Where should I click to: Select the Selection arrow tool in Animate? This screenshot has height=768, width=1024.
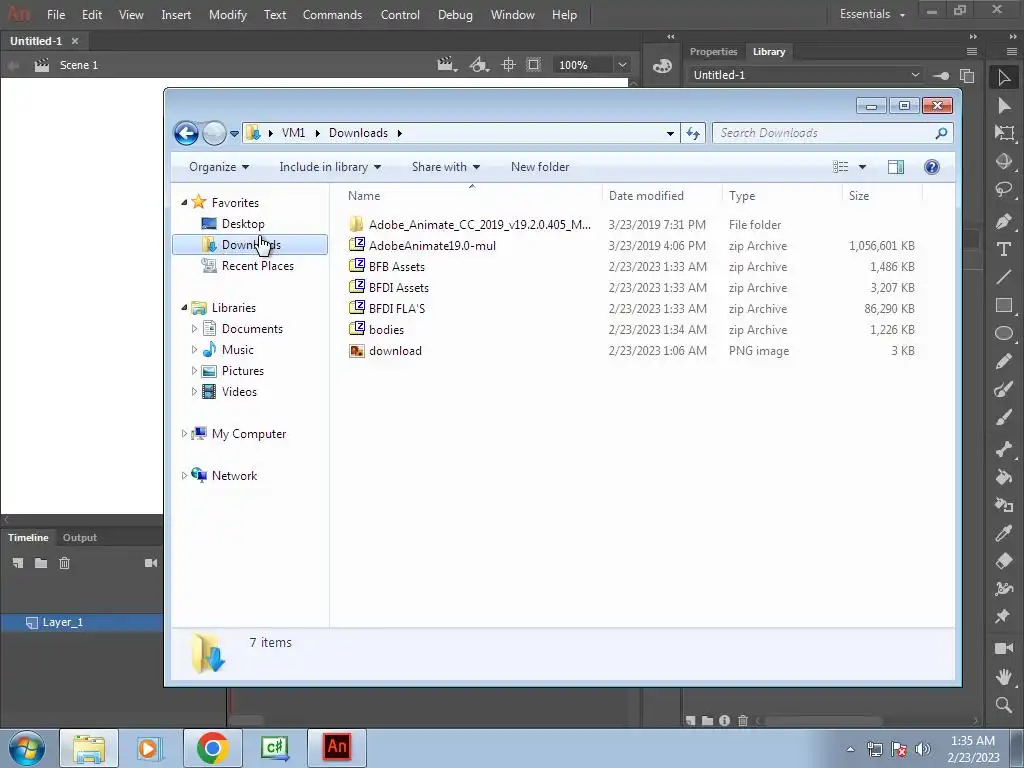click(1004, 78)
